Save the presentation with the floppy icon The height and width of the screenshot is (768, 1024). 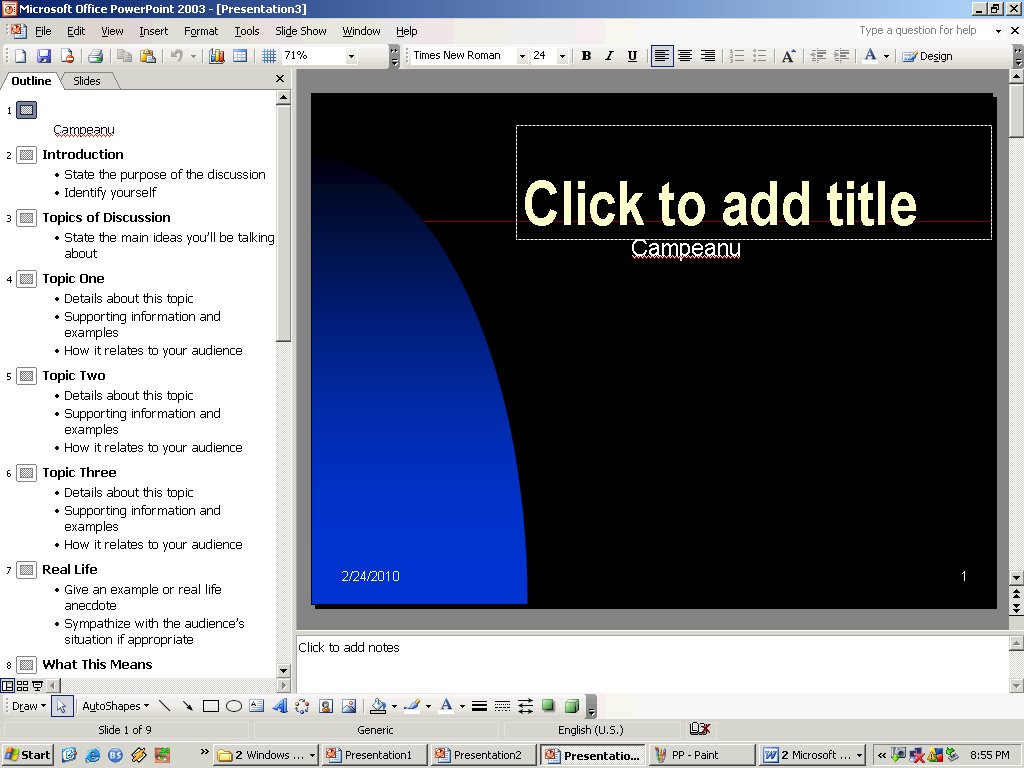[x=44, y=56]
